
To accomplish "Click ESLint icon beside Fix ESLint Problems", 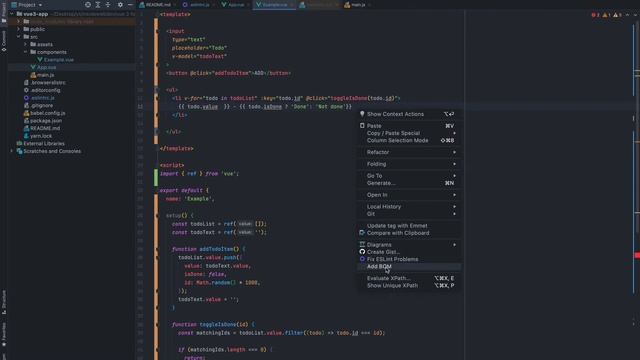I will click(x=362, y=259).
